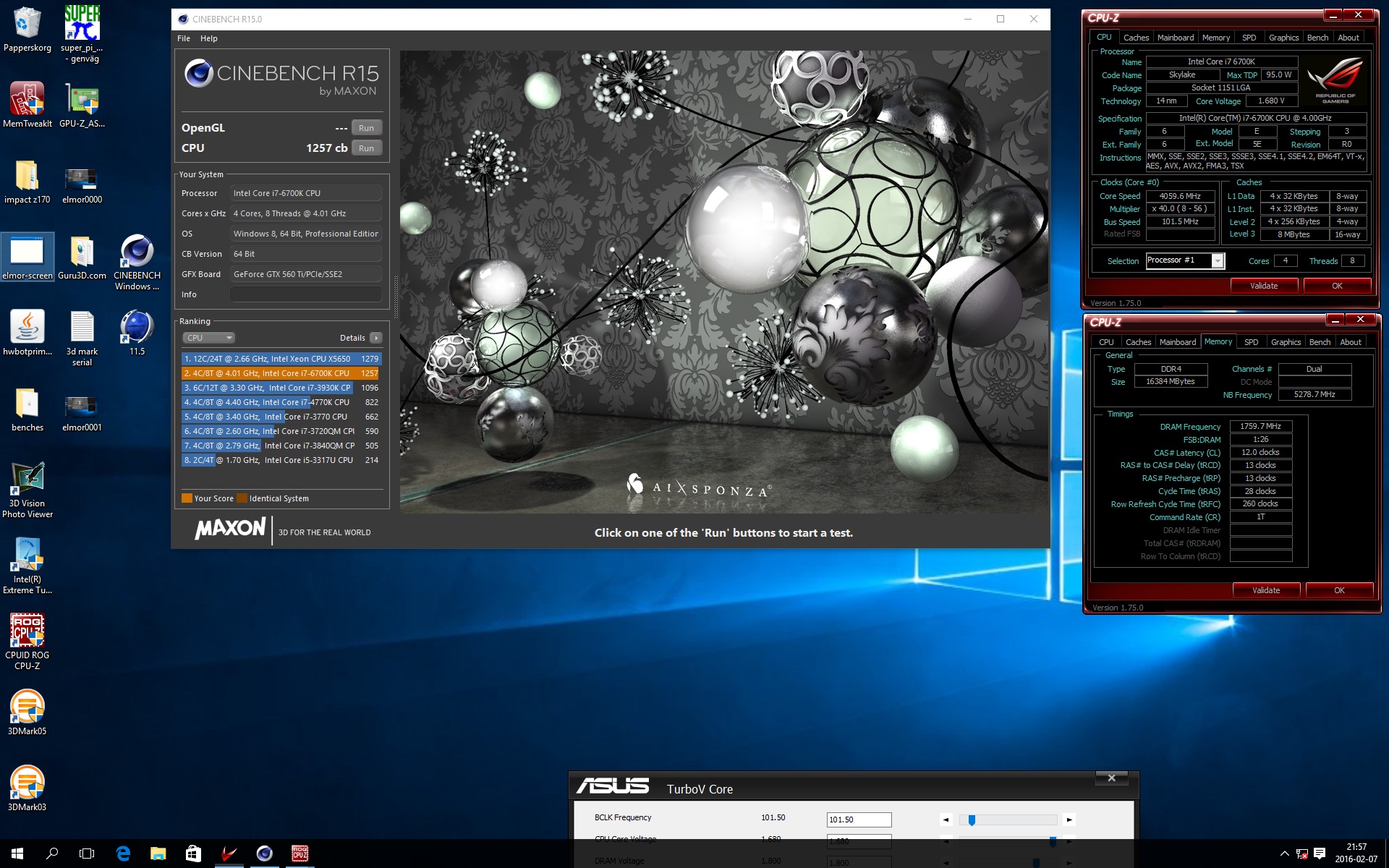Viewport: 1389px width, 868px height.
Task: Open SPD tab in upper CPU-Z
Action: [x=1249, y=38]
